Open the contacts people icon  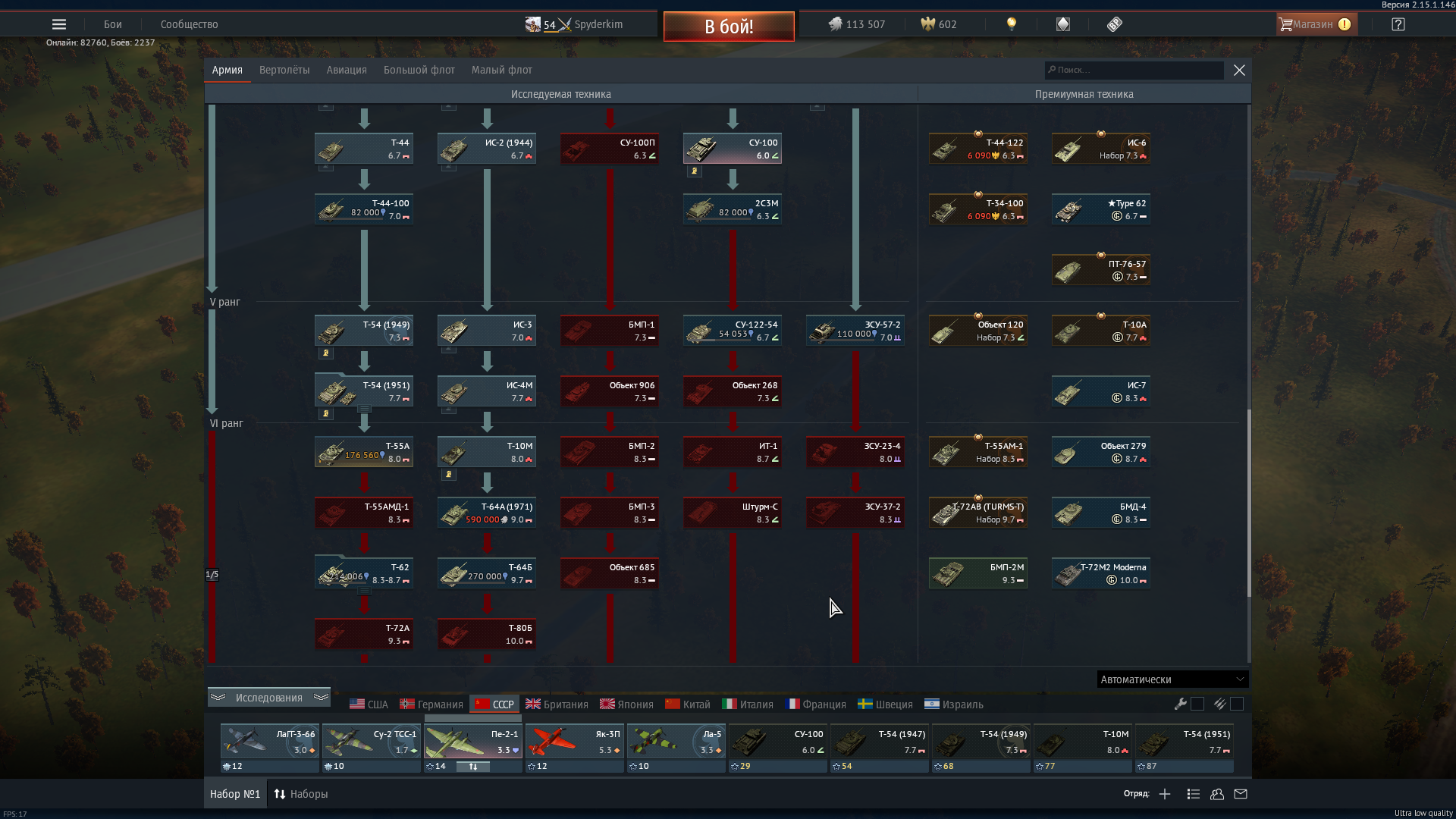(x=1217, y=794)
